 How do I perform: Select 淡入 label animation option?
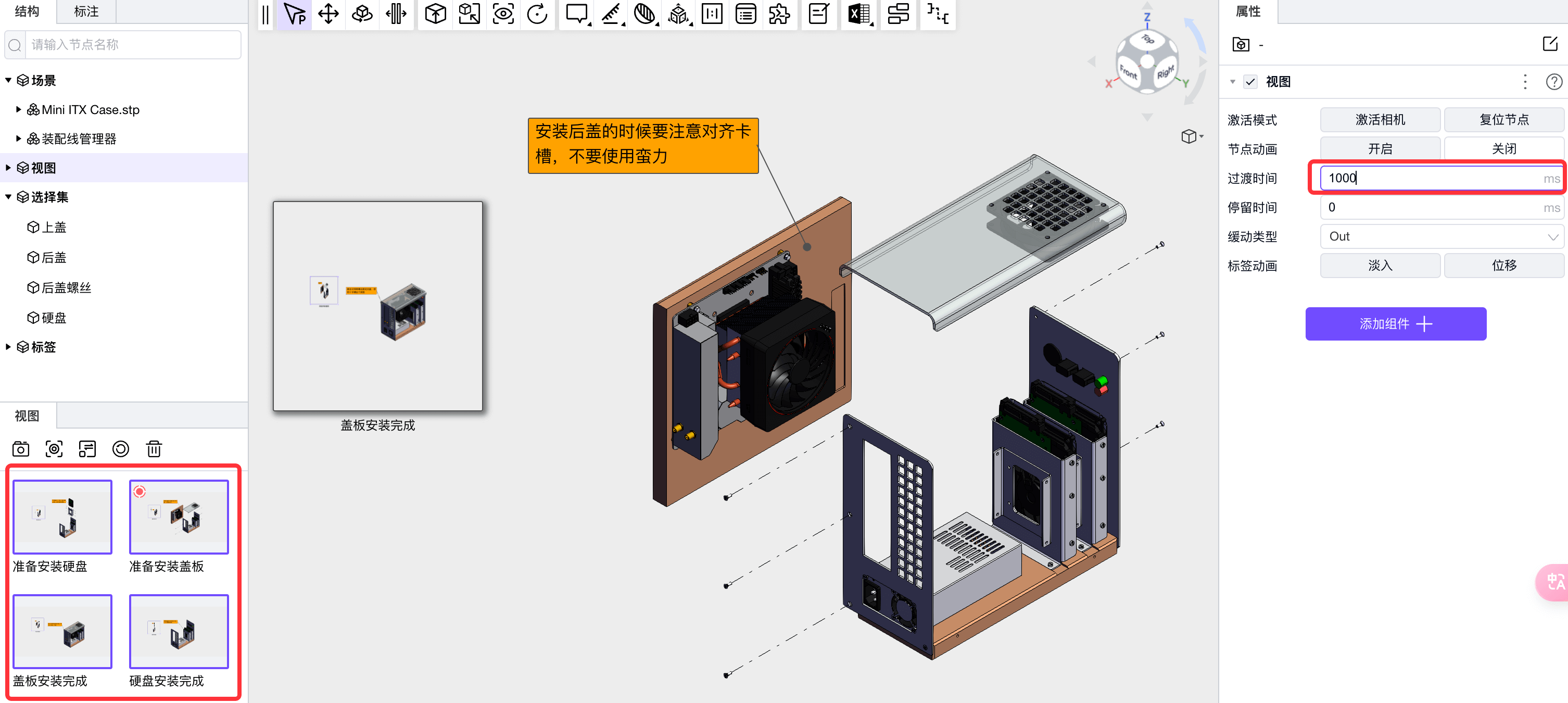(x=1380, y=266)
